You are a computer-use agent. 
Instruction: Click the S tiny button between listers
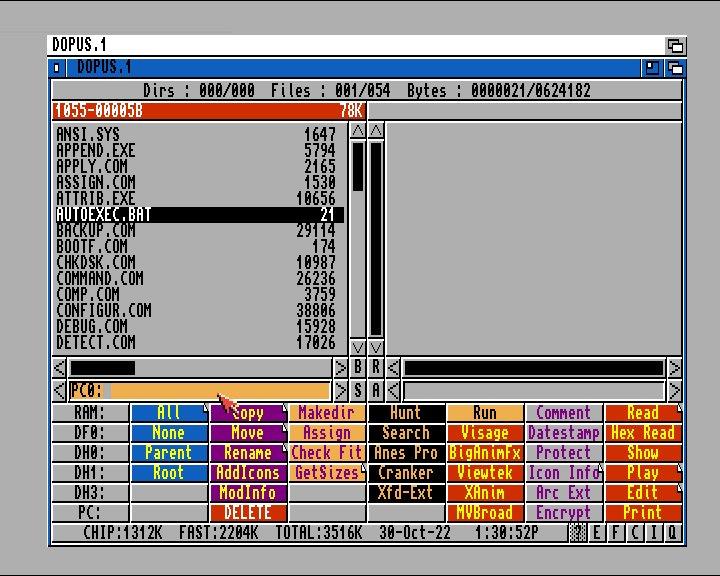(358, 390)
